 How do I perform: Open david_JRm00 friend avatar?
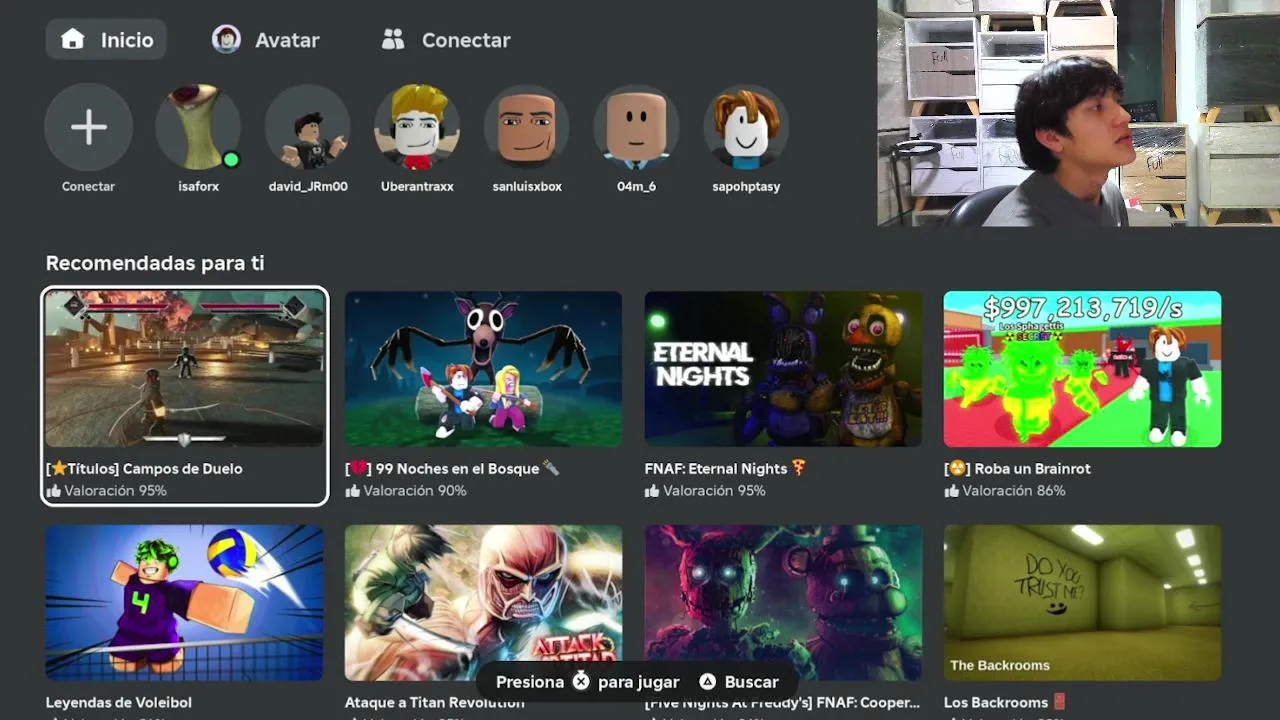308,127
